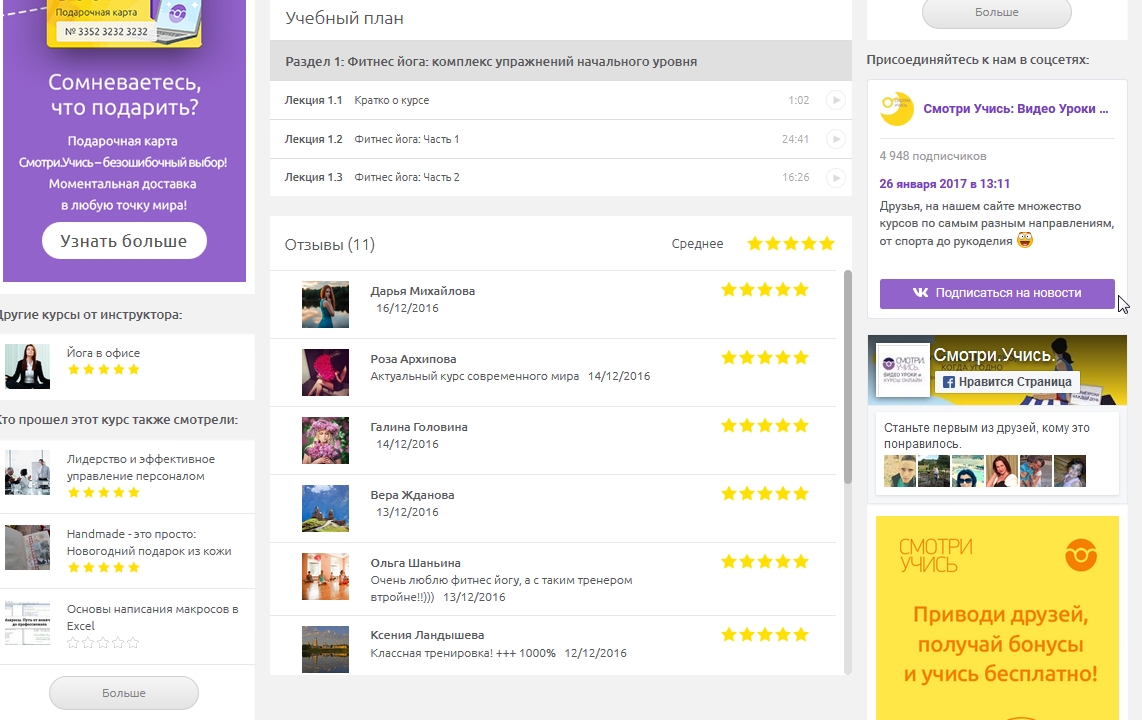Open the Лекция 1.2 row title

point(406,139)
